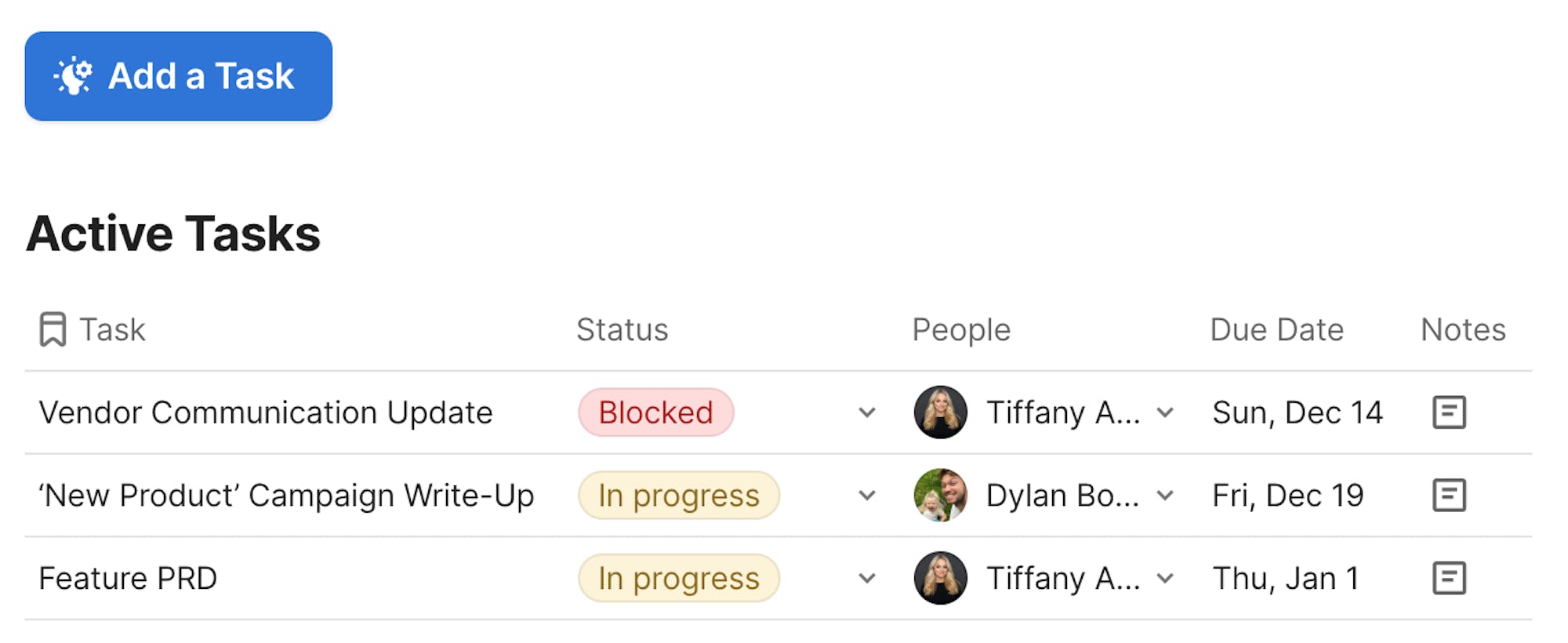Open the Feature PRD task name
The height and width of the screenshot is (643, 1568).
(128, 579)
